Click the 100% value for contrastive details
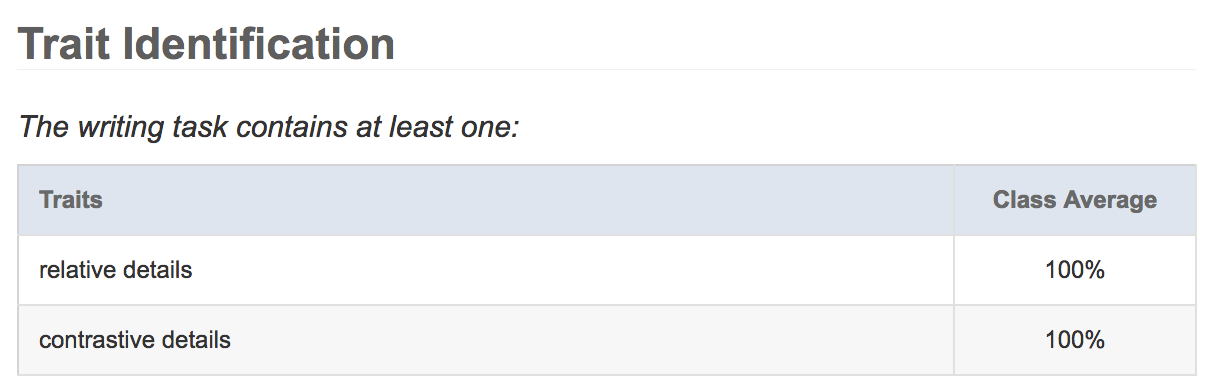This screenshot has height=390, width=1212. coord(1075,340)
